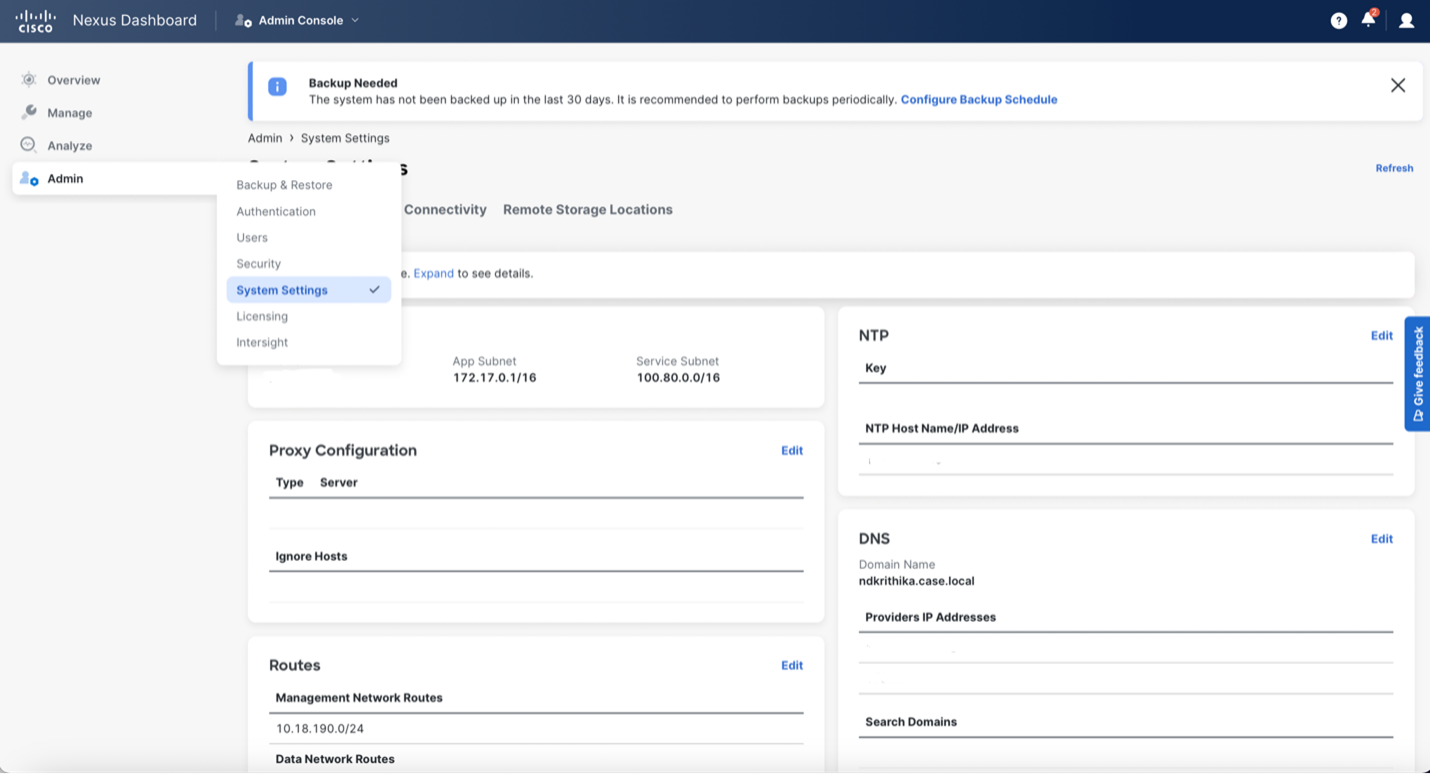This screenshot has width=1430, height=776.
Task: Click the Proxy Server column header
Action: coord(339,482)
